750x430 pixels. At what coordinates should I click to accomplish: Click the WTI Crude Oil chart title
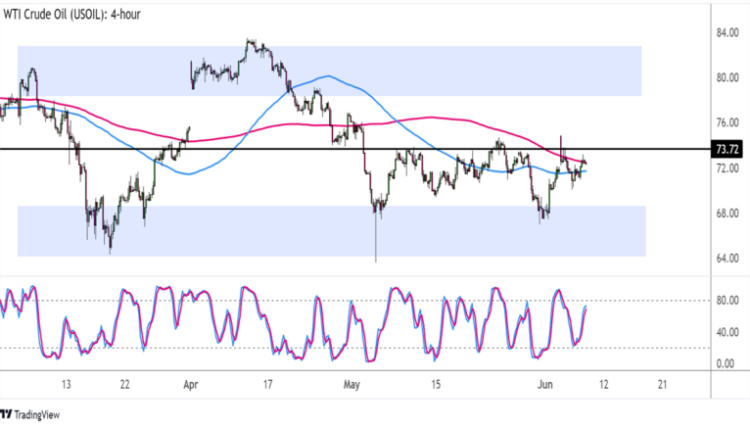[89, 11]
